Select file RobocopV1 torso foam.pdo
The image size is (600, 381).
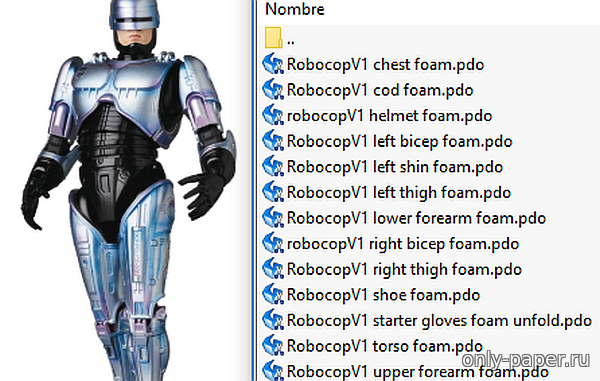[x=385, y=346]
